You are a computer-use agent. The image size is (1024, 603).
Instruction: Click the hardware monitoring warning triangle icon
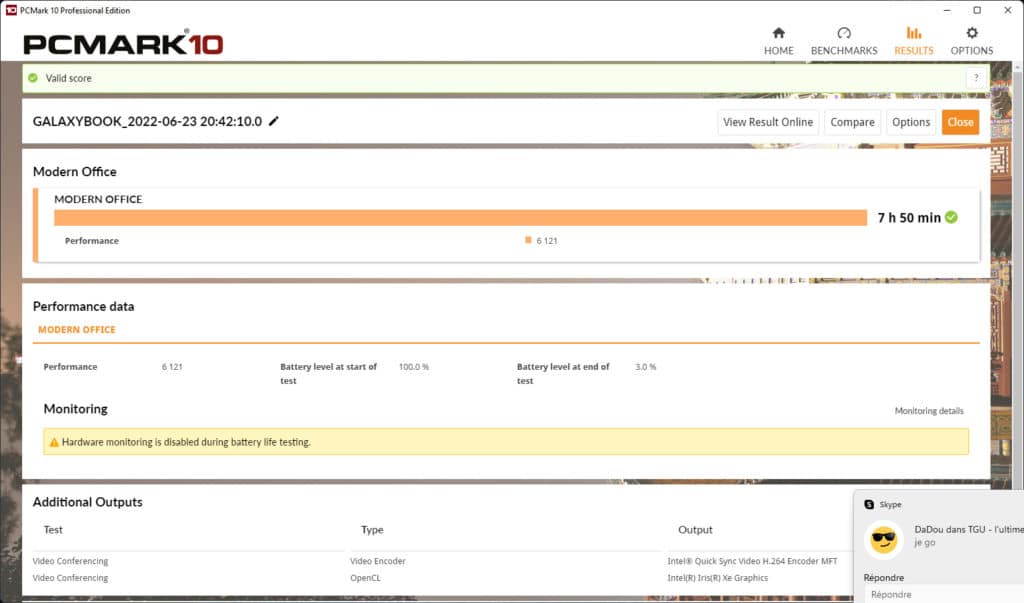click(x=54, y=442)
